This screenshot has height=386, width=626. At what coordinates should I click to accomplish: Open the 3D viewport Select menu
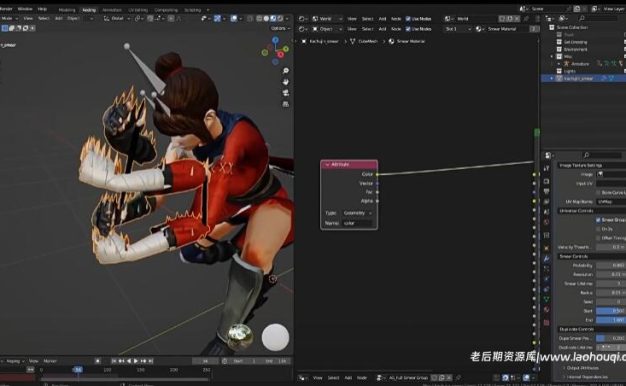click(43, 18)
